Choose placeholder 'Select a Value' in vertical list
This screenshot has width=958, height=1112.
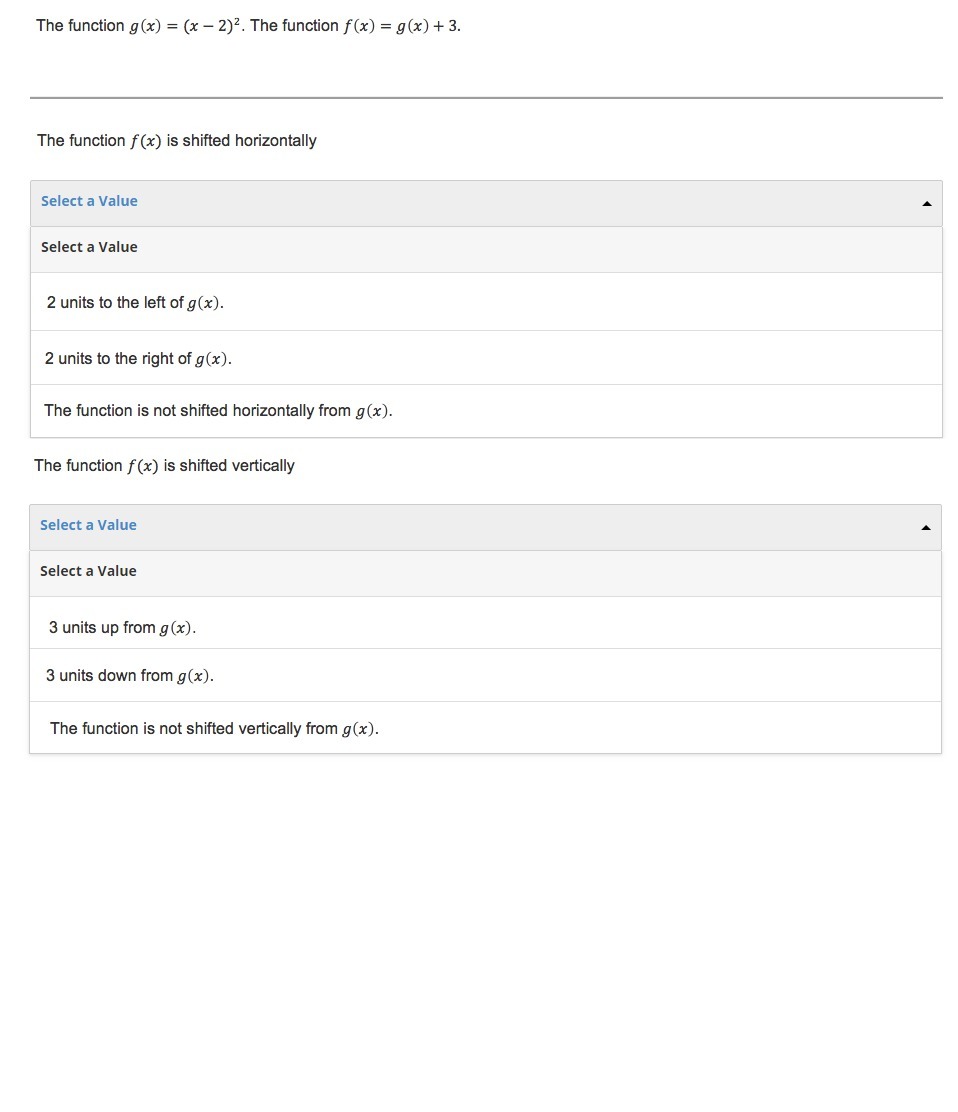click(89, 571)
